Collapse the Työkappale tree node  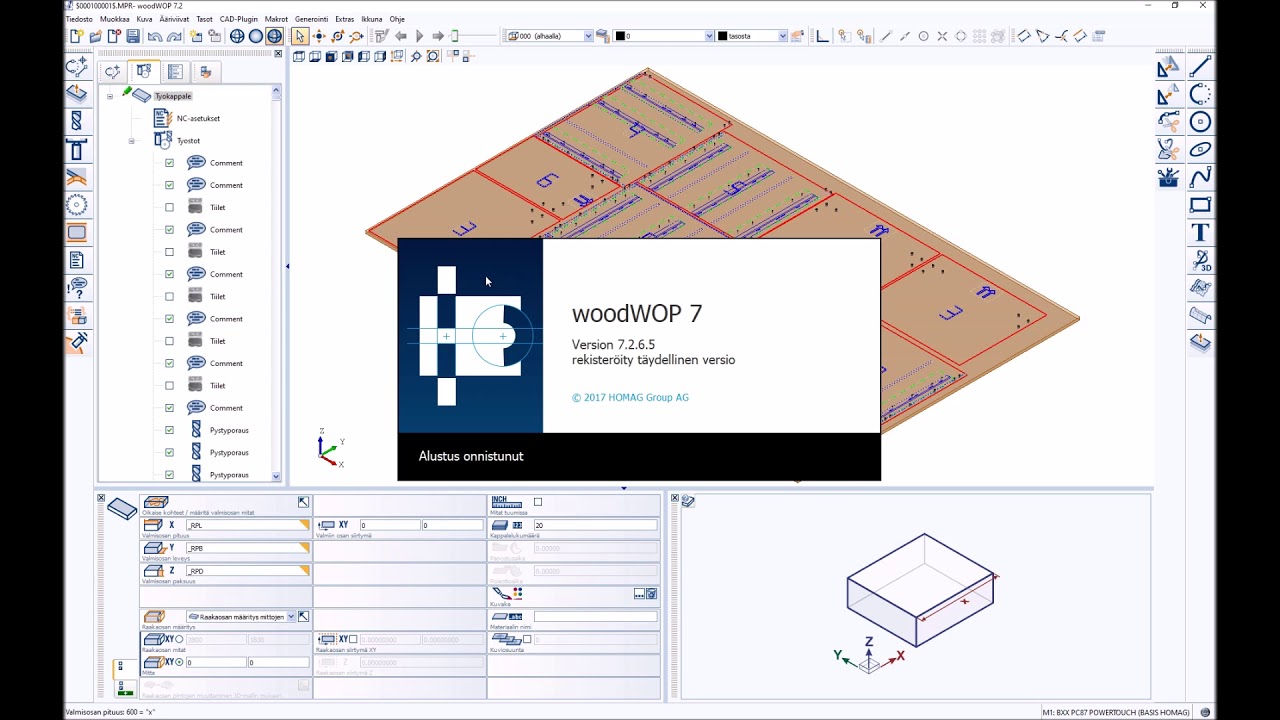click(110, 96)
